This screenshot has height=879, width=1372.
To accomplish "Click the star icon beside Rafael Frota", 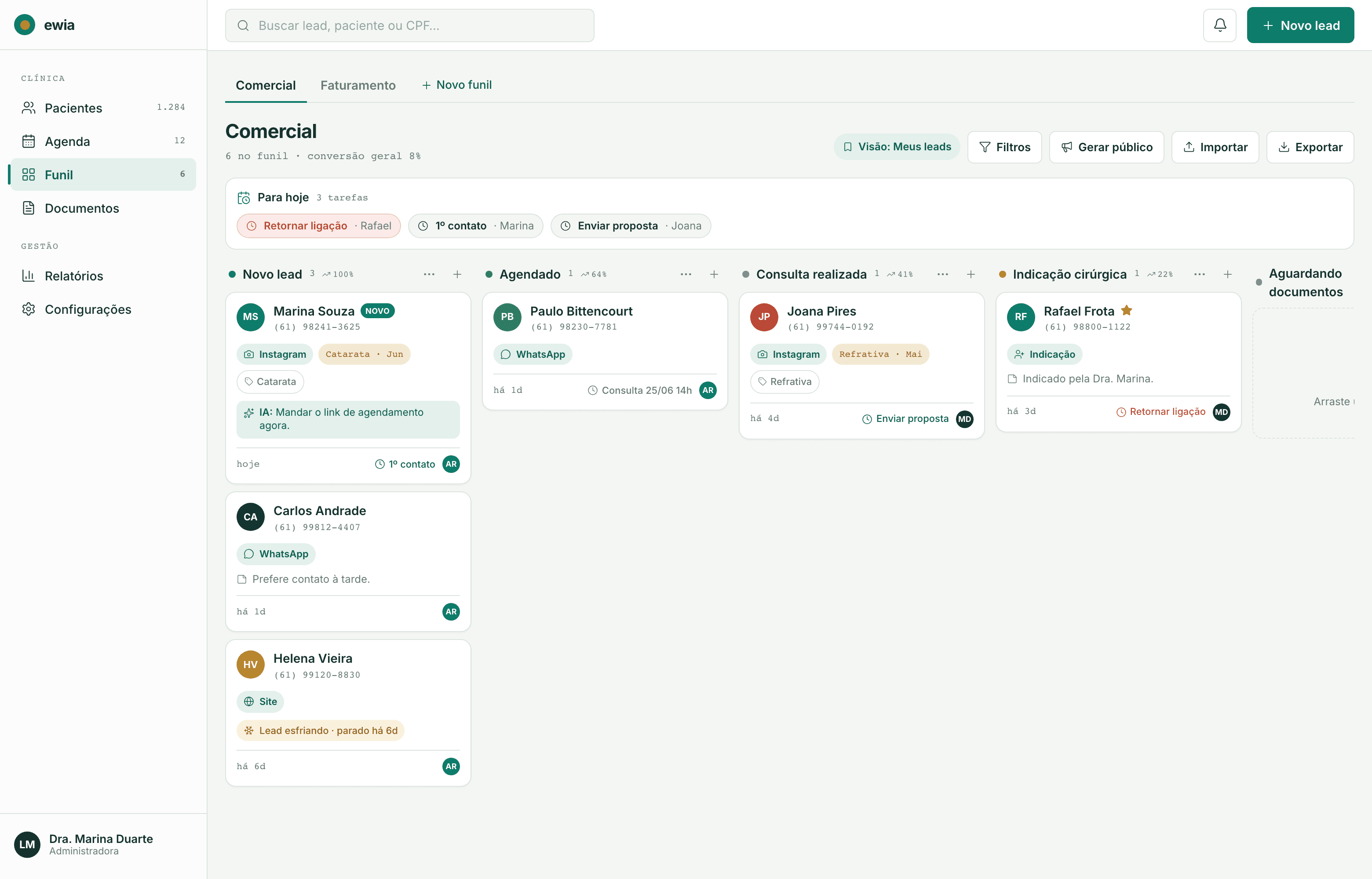I will click(1127, 310).
